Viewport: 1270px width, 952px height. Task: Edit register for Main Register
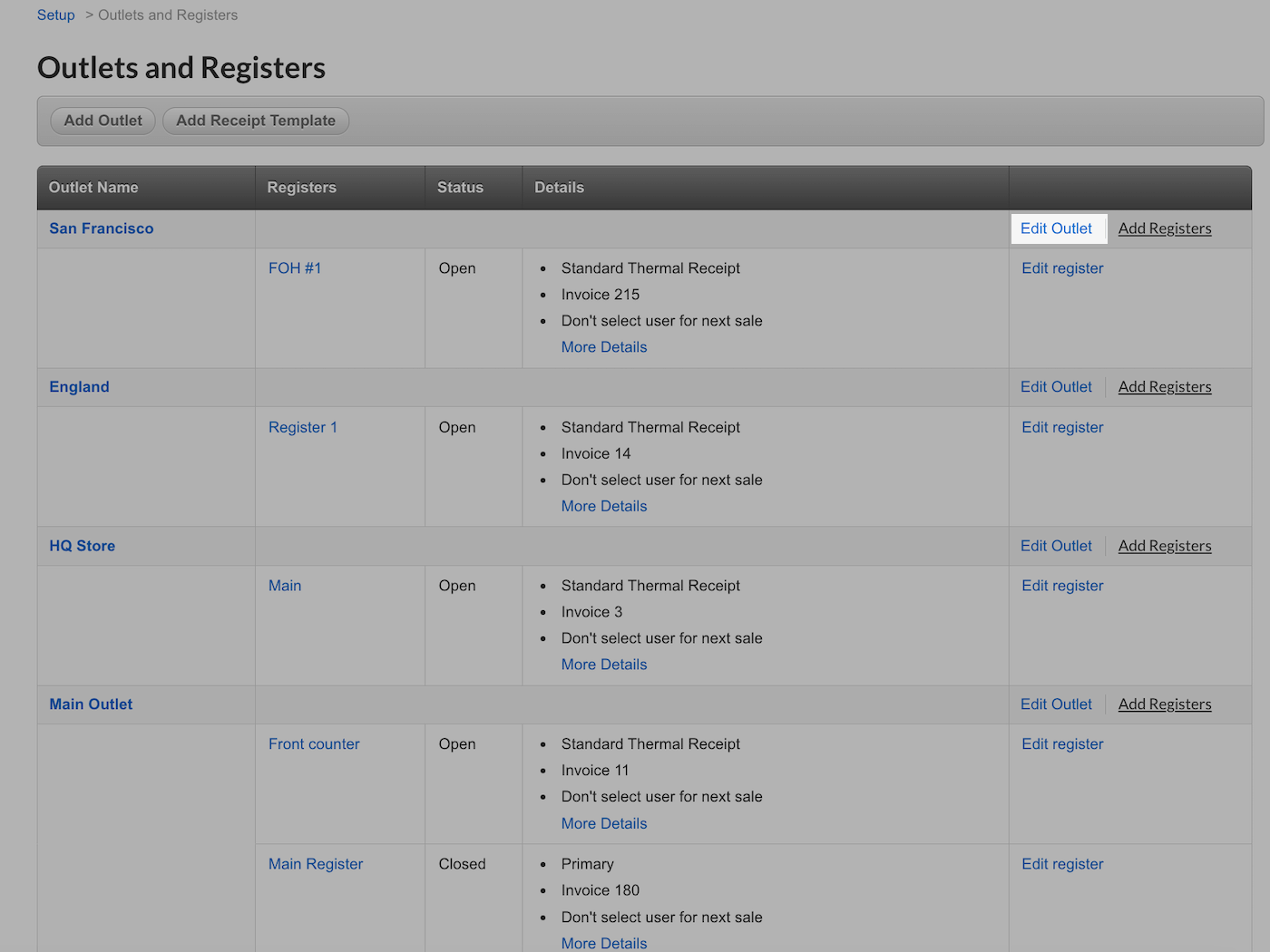pyautogui.click(x=1062, y=864)
